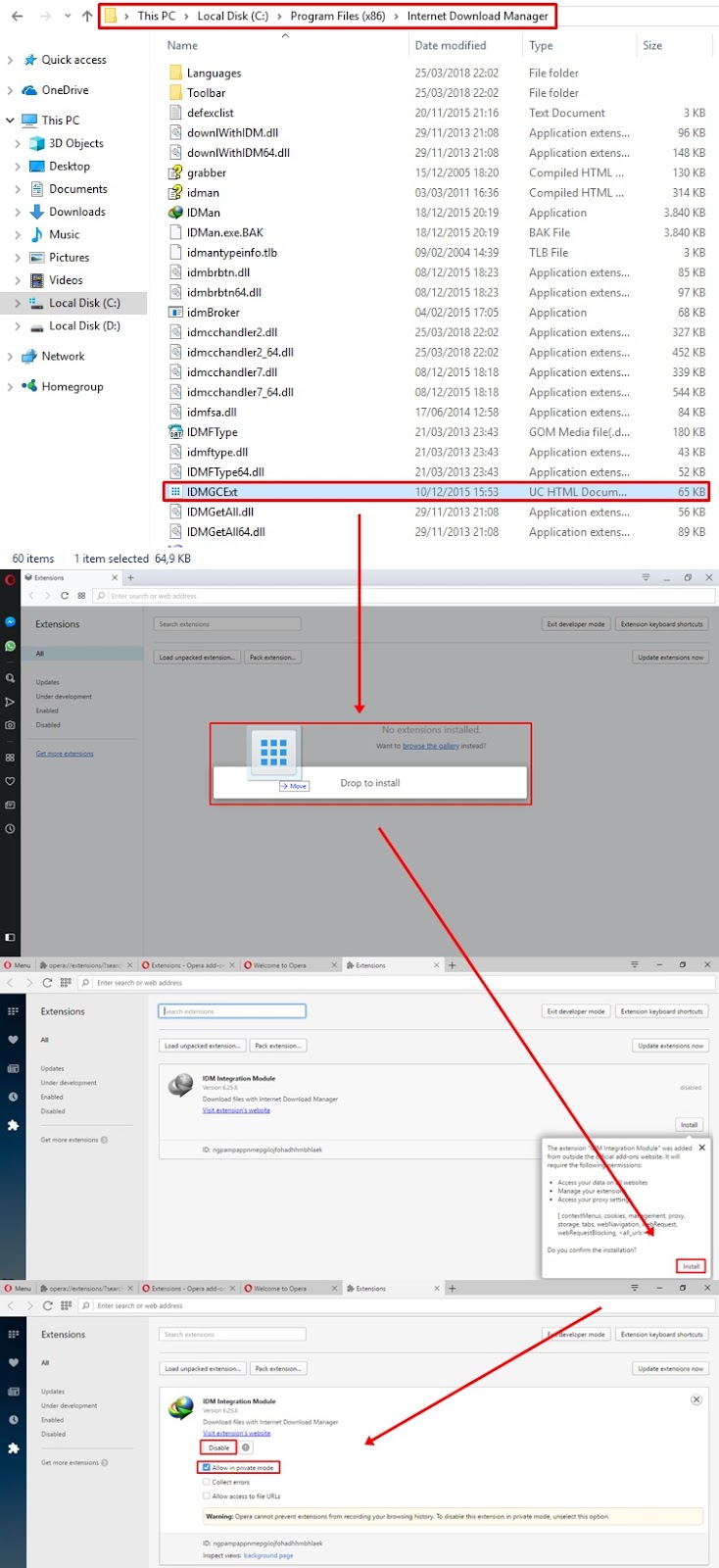Viewport: 719px width, 1568px height.
Task: Click Update extensions now in Drop-to-install window
Action: click(x=671, y=658)
